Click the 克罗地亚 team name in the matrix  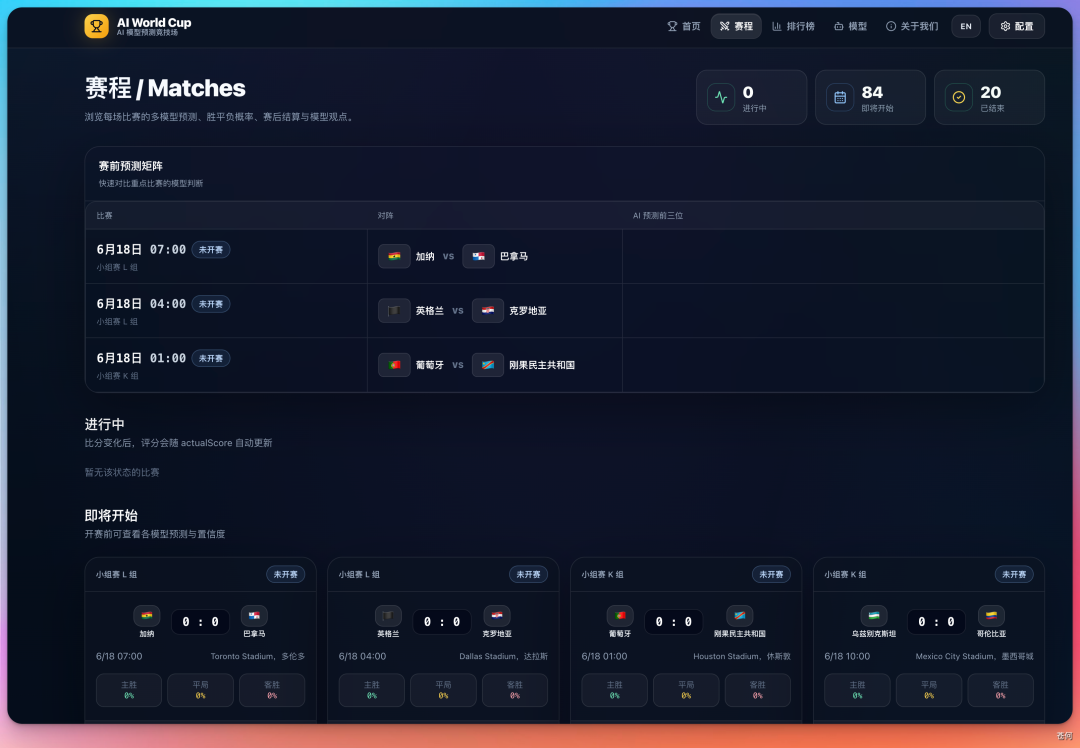point(528,311)
